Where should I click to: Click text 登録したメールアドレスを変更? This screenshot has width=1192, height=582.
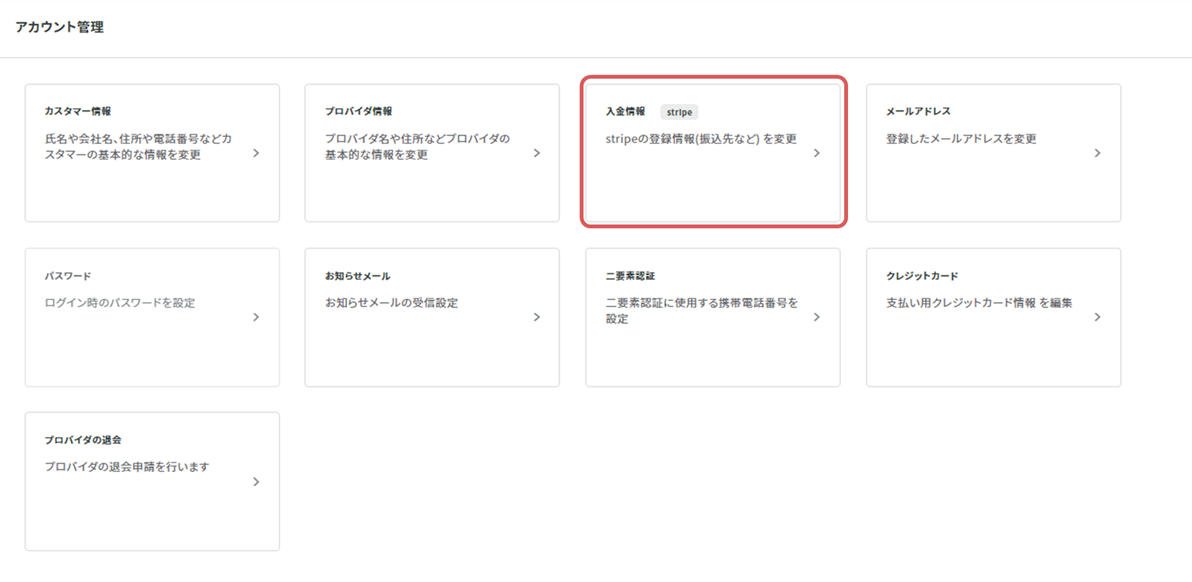coord(962,139)
